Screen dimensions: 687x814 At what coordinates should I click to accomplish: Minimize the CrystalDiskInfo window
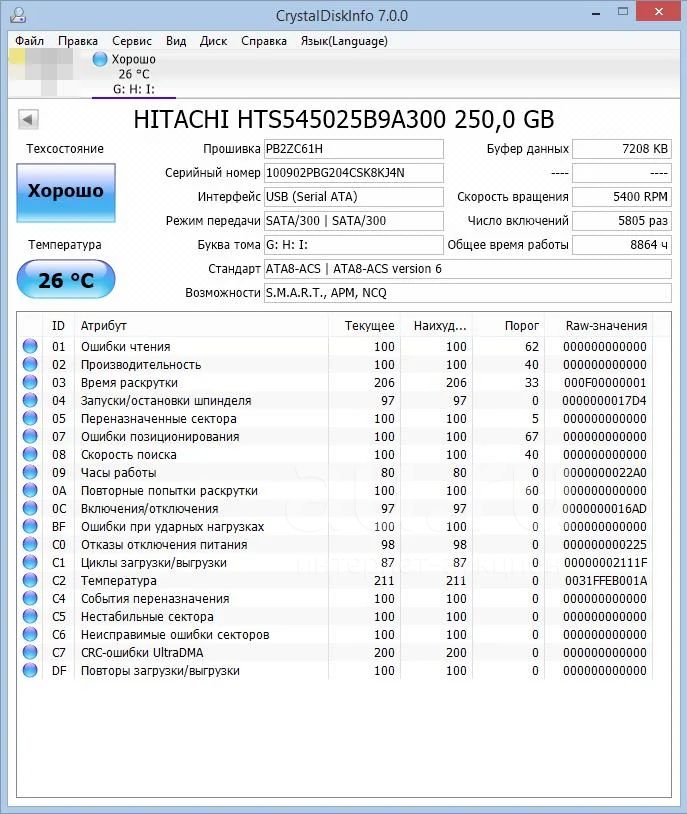(596, 12)
